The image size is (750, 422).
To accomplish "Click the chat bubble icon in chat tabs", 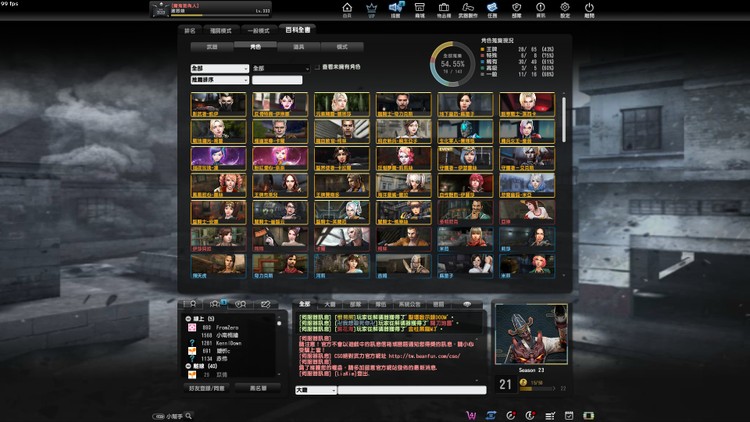I will (x=467, y=304).
